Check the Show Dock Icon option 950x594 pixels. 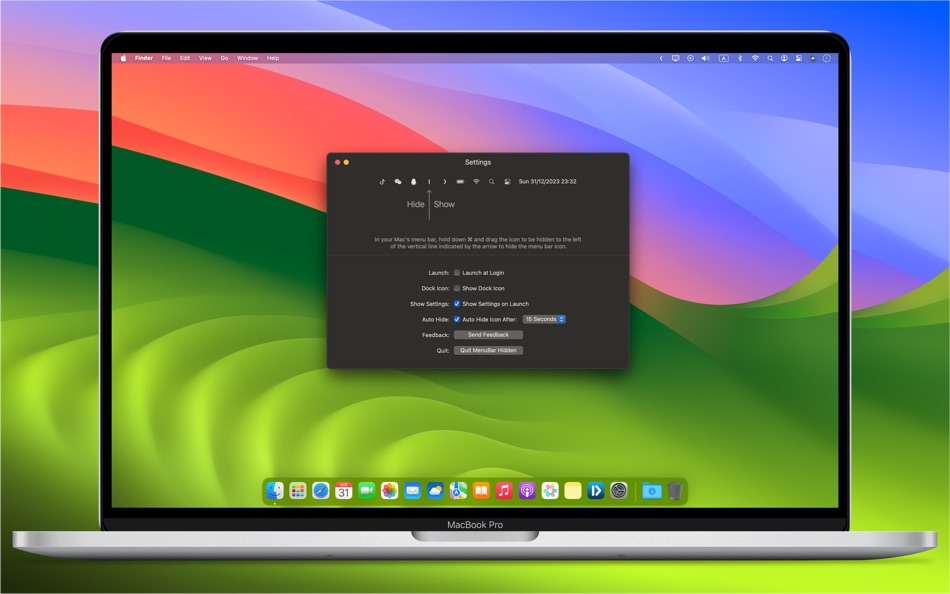457,288
